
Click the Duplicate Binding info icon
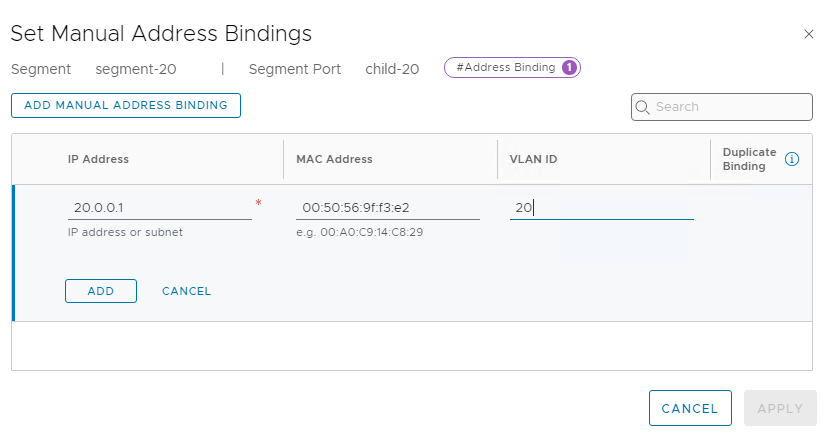coord(792,159)
